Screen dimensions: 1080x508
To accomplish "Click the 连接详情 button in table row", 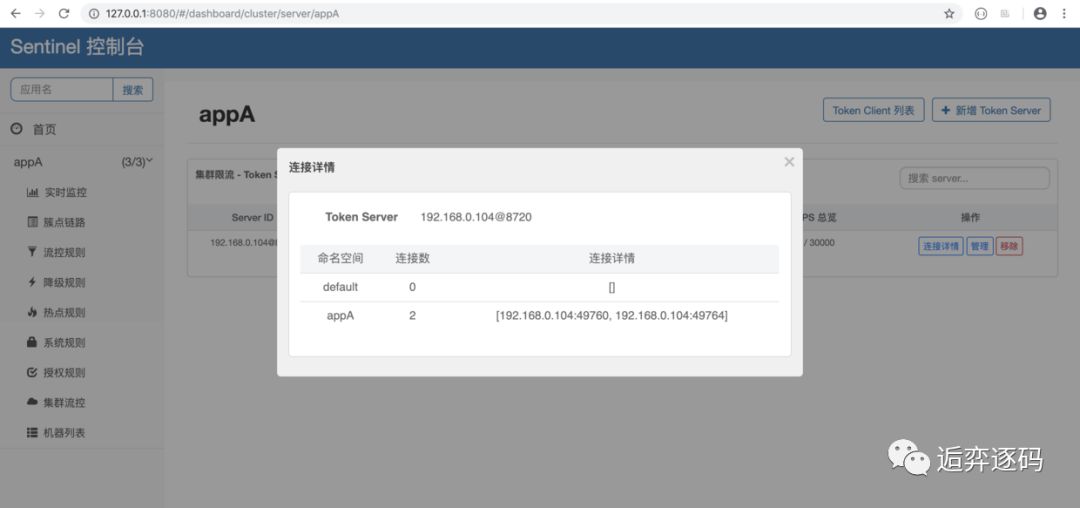I will [940, 246].
